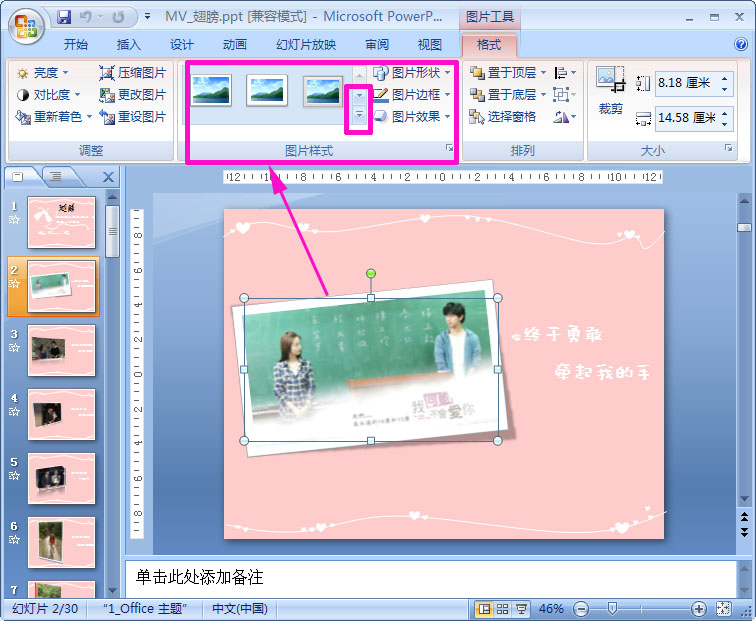Switch to normal view in status bar
This screenshot has width=756, height=621.
point(484,609)
